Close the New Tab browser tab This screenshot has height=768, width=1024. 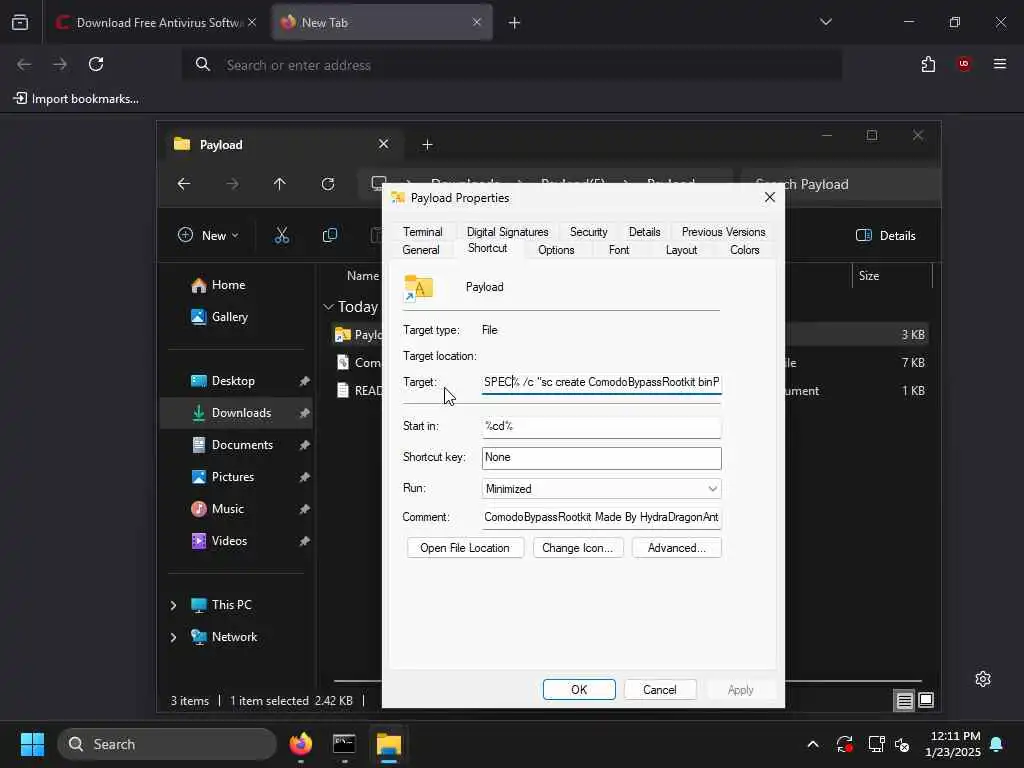pyautogui.click(x=477, y=22)
